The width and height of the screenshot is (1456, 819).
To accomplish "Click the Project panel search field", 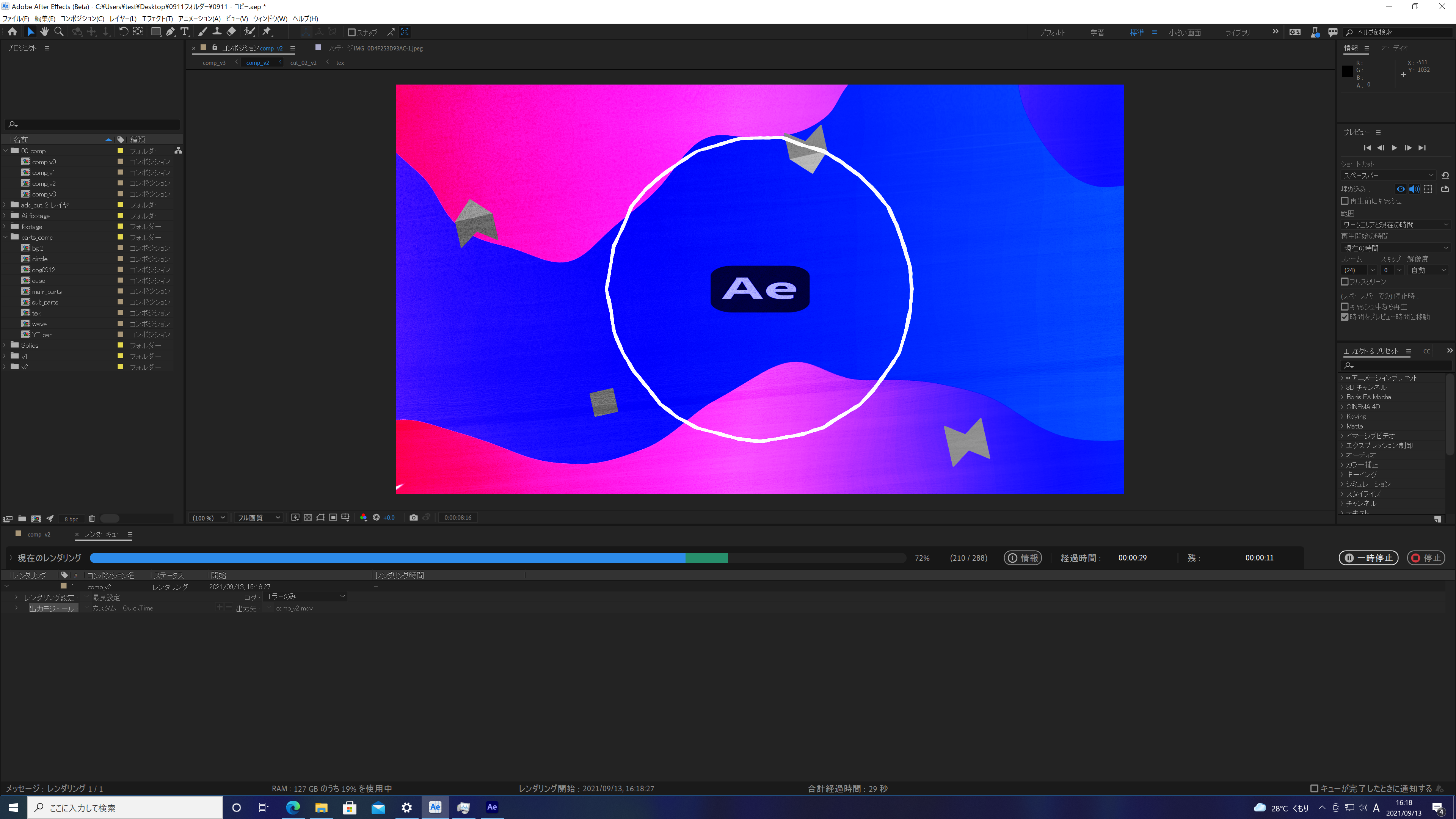I will [x=92, y=124].
